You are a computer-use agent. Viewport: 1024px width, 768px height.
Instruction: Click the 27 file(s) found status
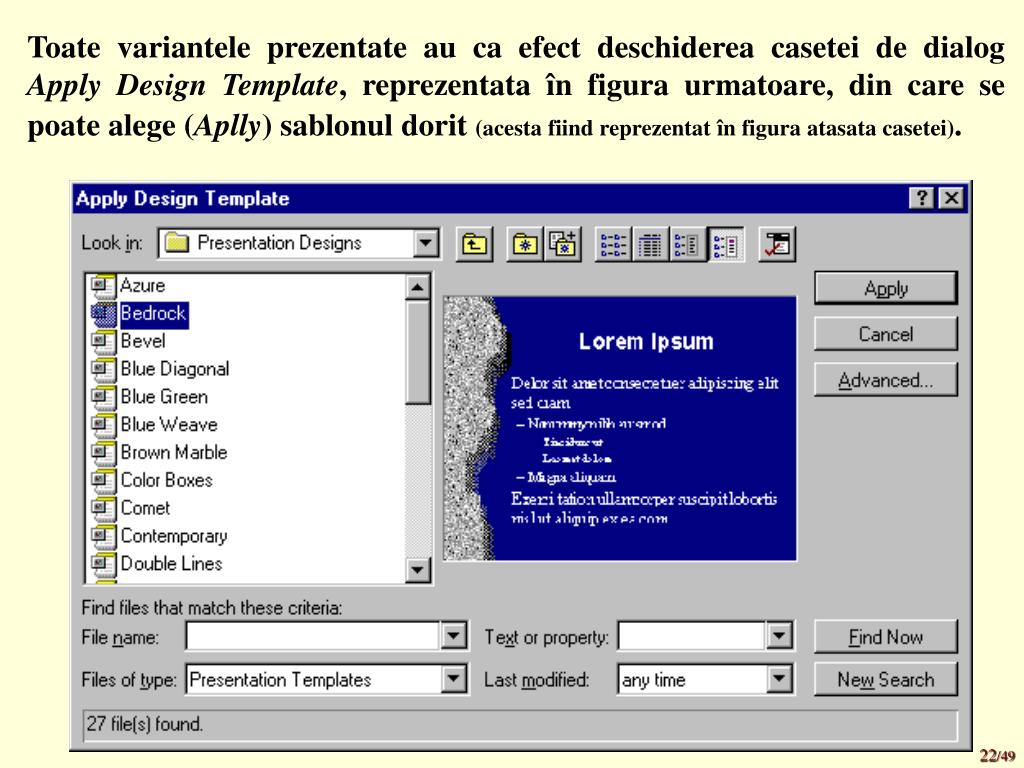145,724
